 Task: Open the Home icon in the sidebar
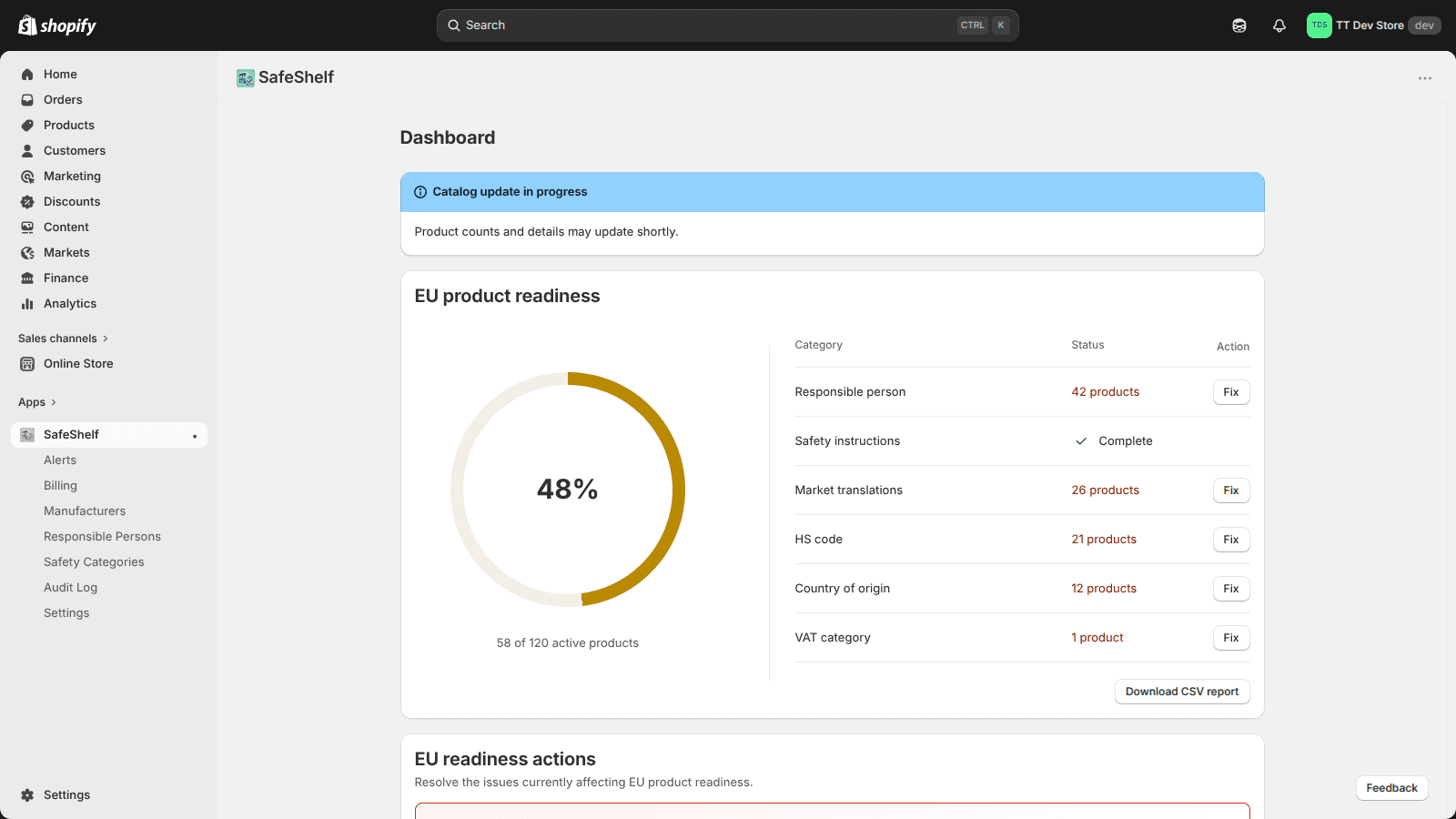(x=27, y=75)
